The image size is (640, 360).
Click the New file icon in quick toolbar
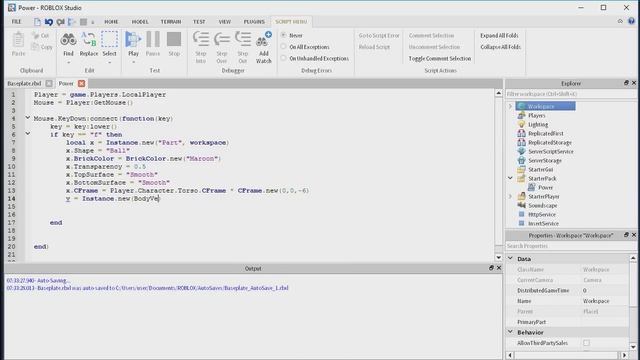(x=37, y=22)
